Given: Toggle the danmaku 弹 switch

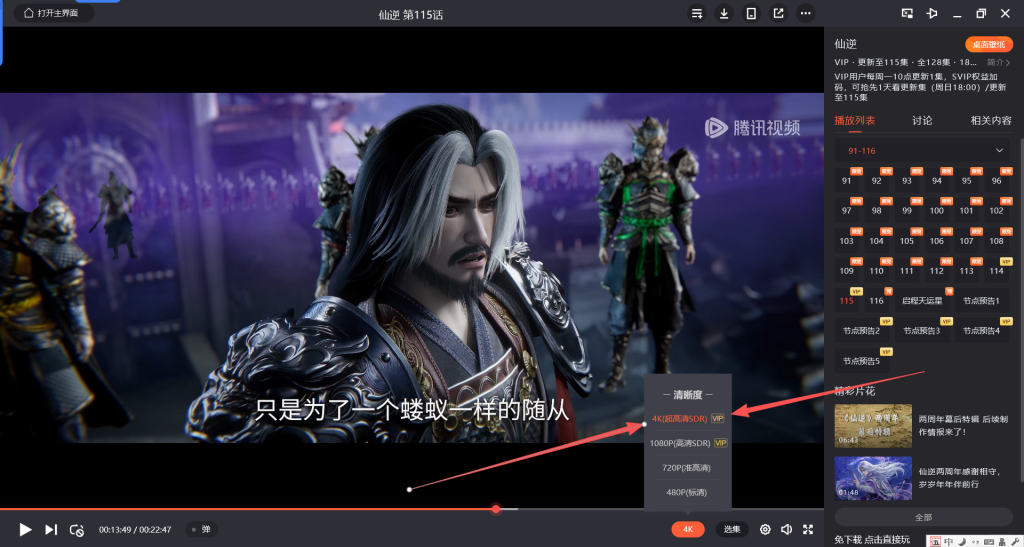Looking at the screenshot, I should coord(202,529).
